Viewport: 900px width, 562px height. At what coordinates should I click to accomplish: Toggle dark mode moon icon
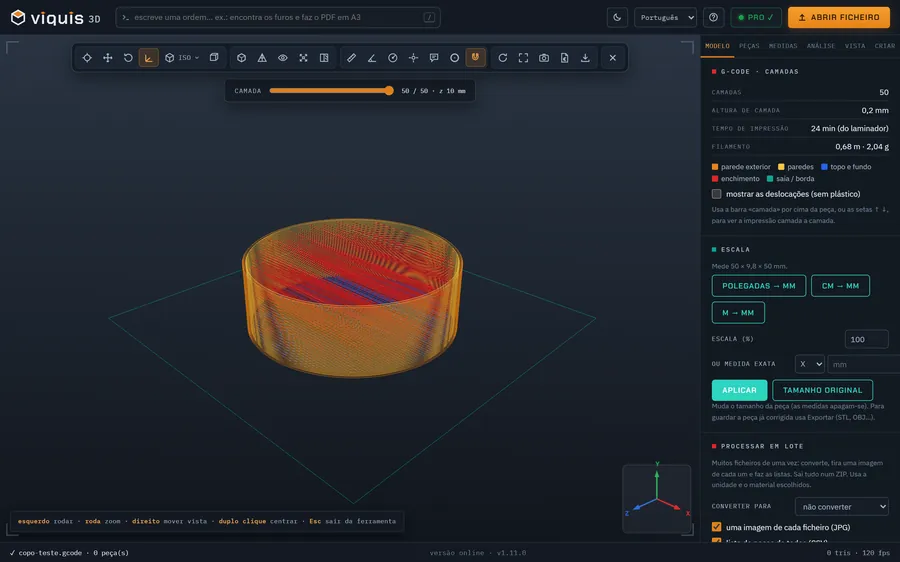click(617, 17)
